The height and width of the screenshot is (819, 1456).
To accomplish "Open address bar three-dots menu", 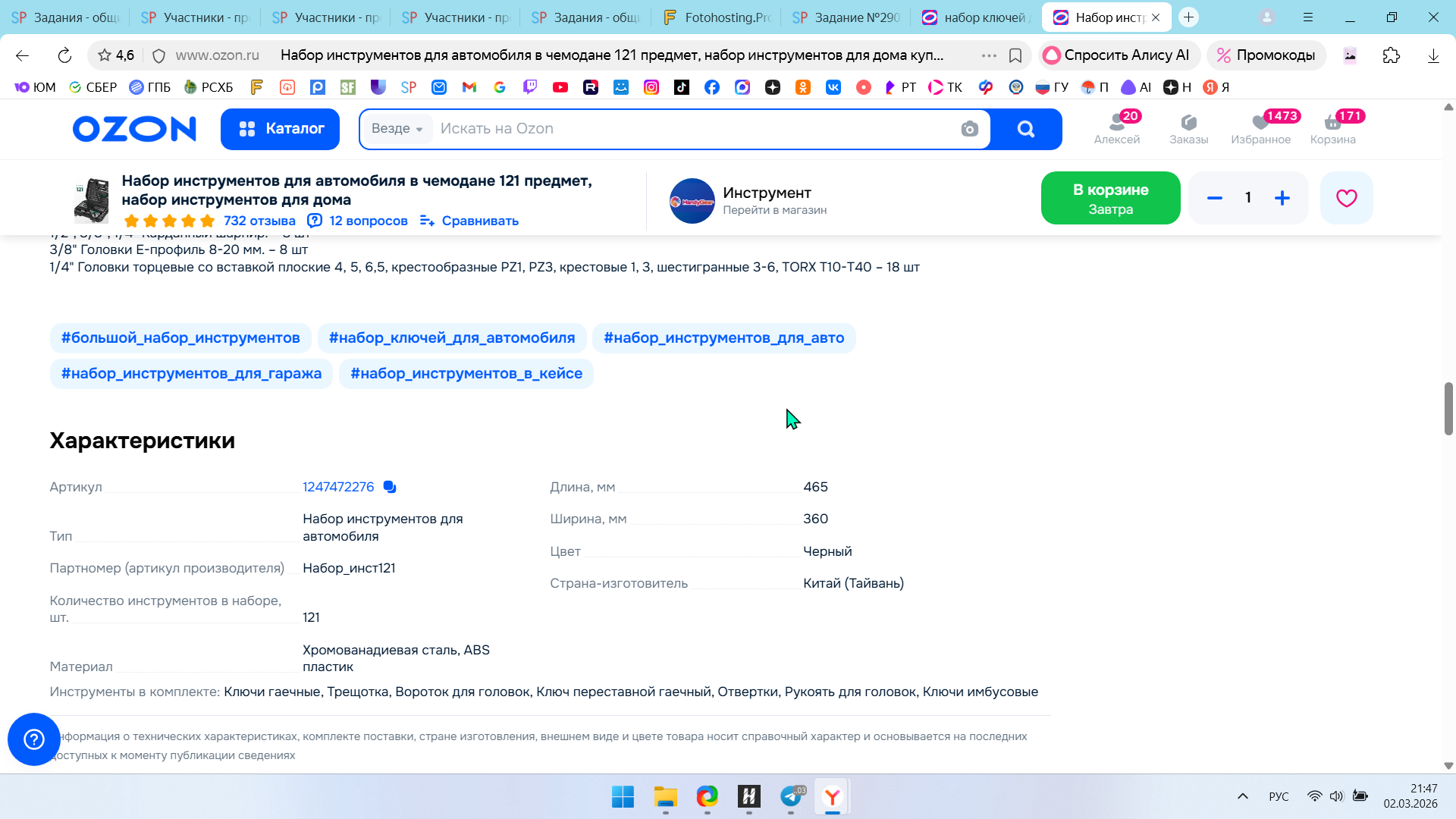I will (x=989, y=55).
